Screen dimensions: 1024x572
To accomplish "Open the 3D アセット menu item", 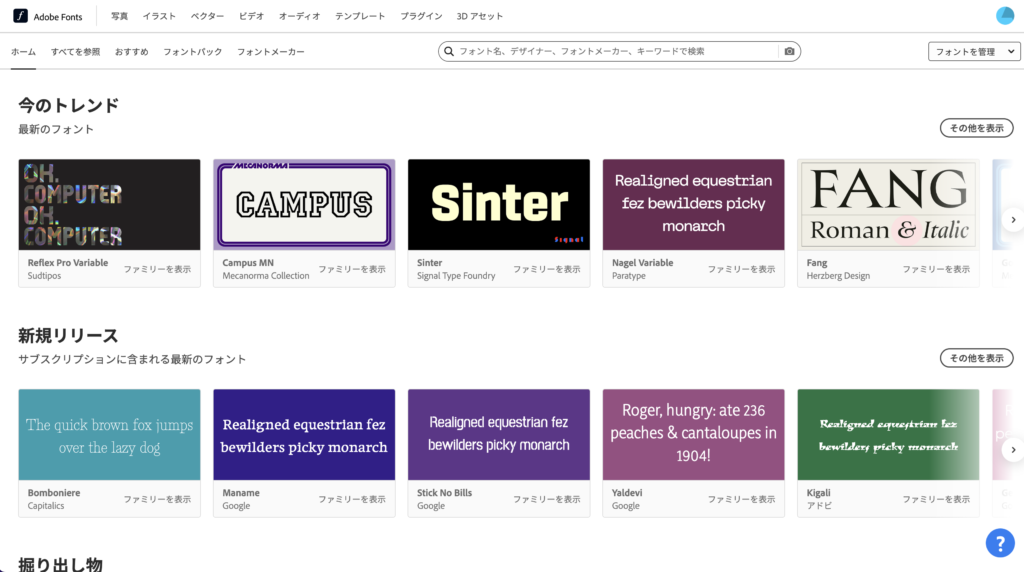I will [480, 16].
